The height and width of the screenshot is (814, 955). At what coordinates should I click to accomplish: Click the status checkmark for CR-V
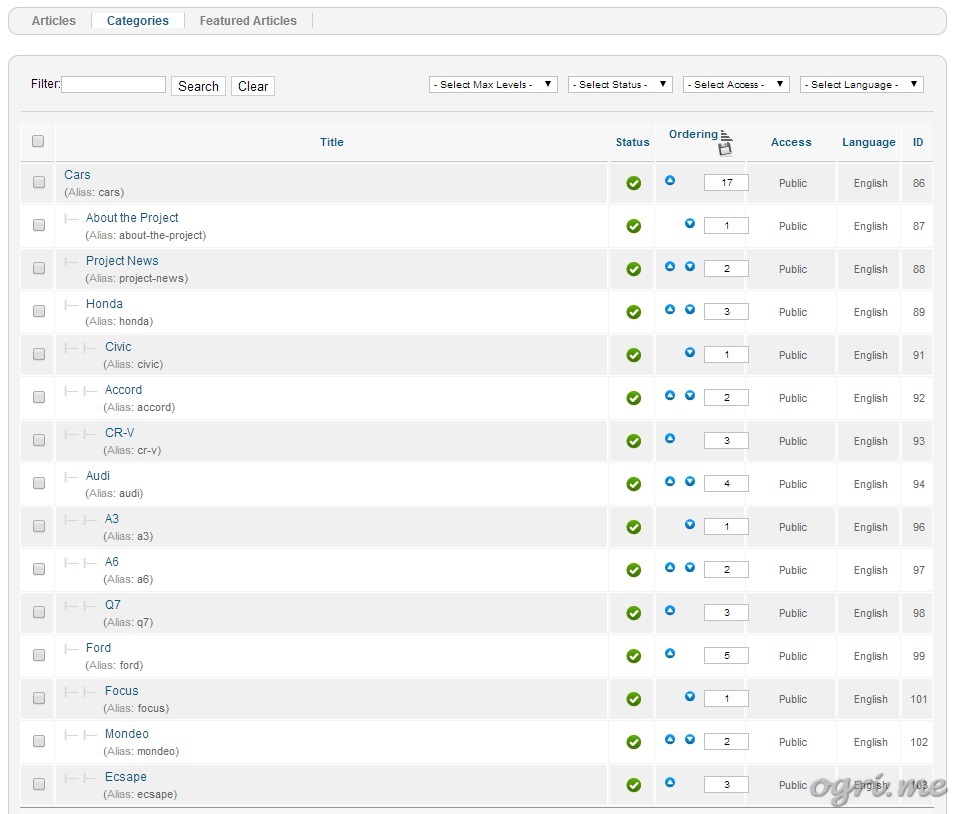click(633, 441)
